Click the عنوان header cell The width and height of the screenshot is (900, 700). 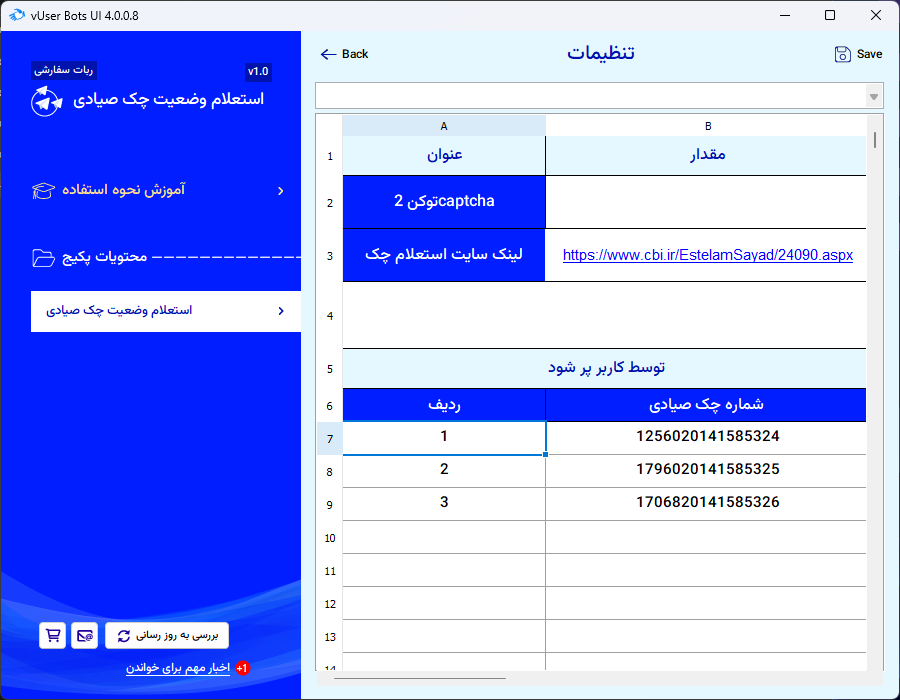click(444, 155)
